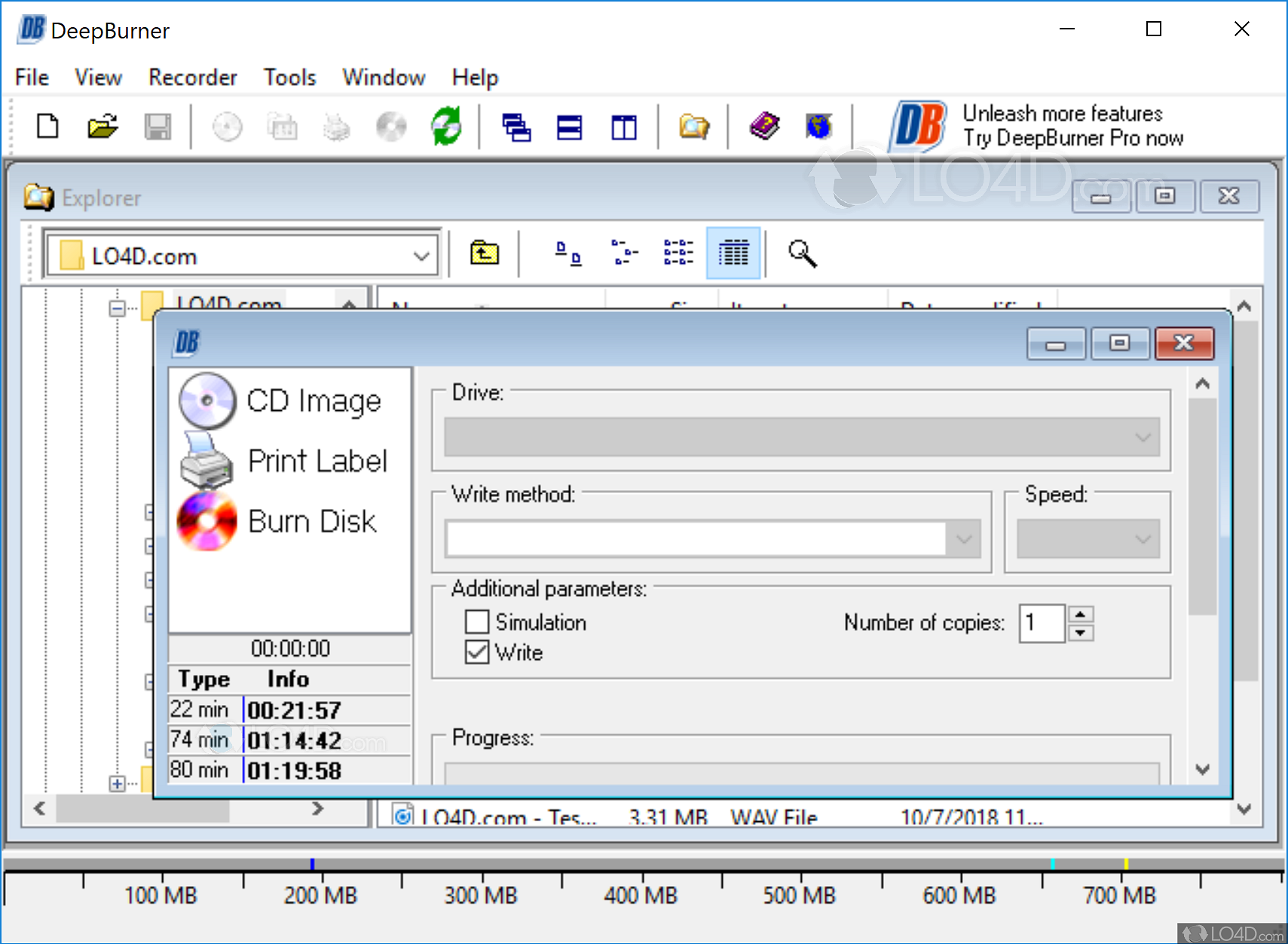Screen dimensions: 1288x944
Task: Increase Number of copies with up arrow
Action: tap(1081, 615)
